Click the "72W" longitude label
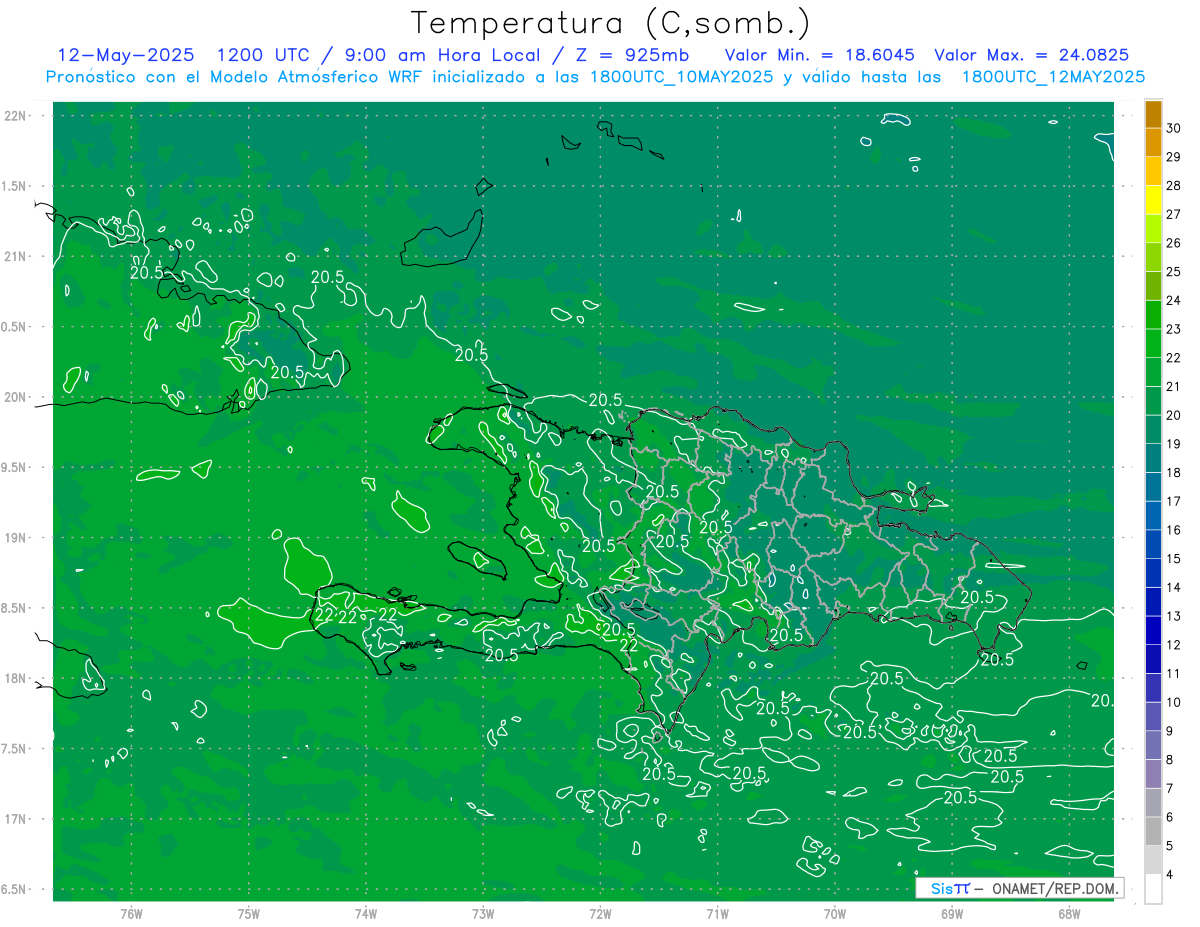Screen dimensions: 1200x927 (x=600, y=913)
